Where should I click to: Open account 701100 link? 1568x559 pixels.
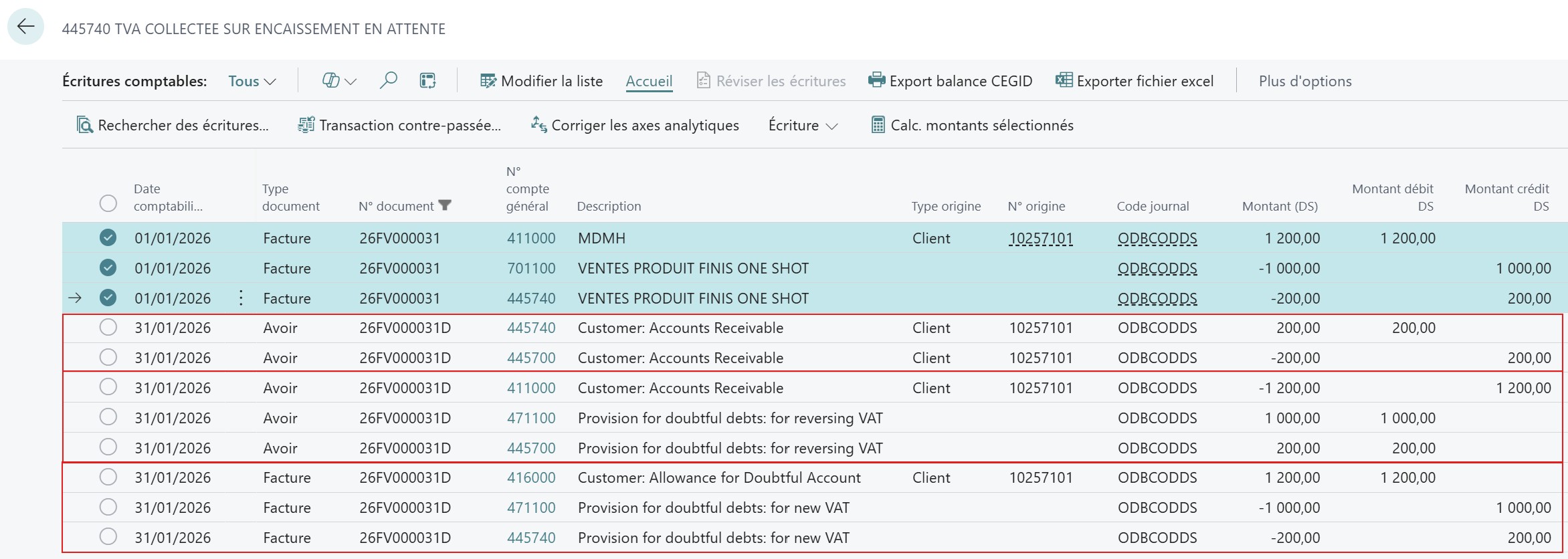(x=531, y=268)
